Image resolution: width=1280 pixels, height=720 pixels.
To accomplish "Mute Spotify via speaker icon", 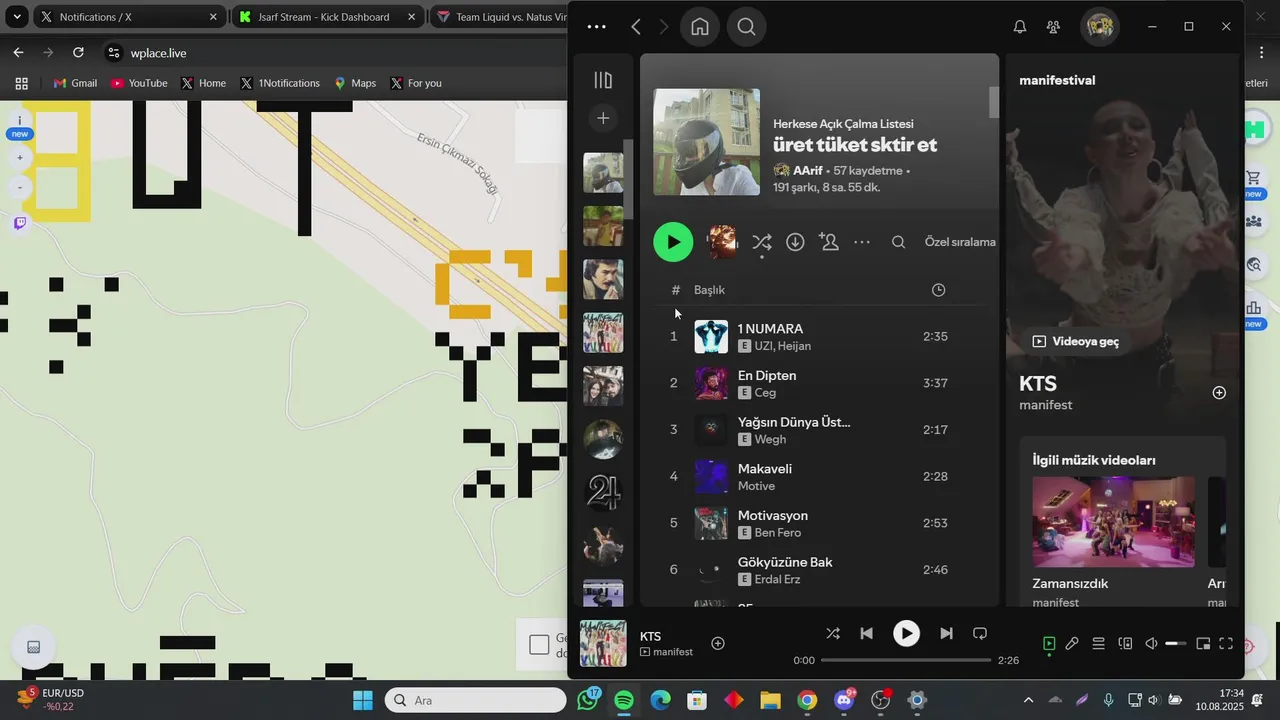I will point(1151,644).
